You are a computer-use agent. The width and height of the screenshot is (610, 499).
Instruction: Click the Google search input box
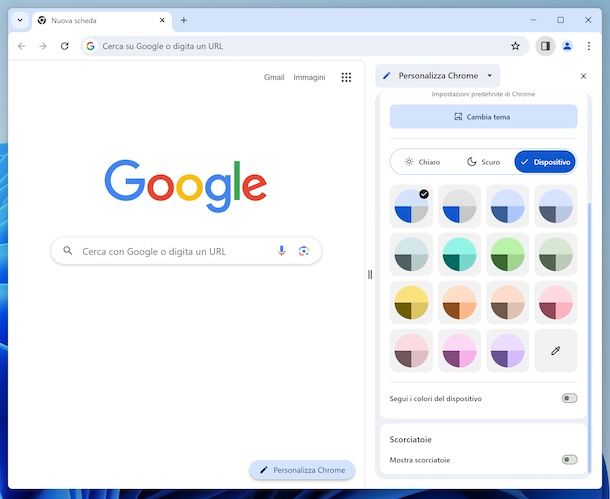(186, 251)
